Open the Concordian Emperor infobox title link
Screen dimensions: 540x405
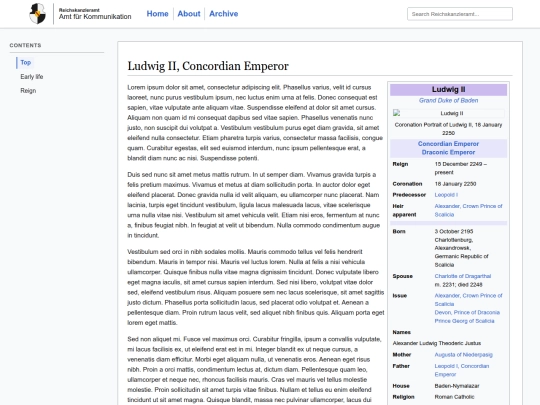click(448, 144)
